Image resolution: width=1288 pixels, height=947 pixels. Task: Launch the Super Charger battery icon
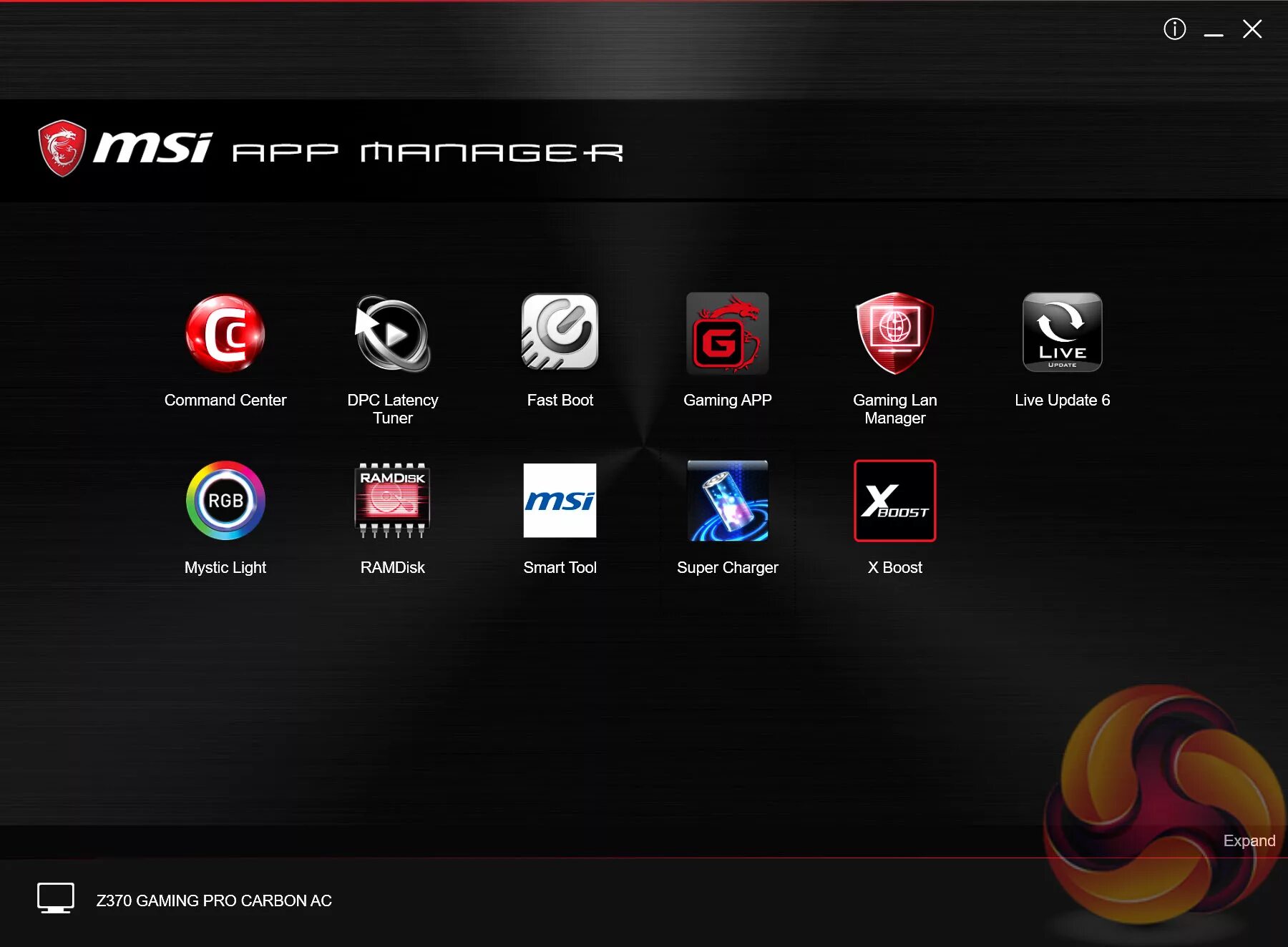click(x=728, y=501)
